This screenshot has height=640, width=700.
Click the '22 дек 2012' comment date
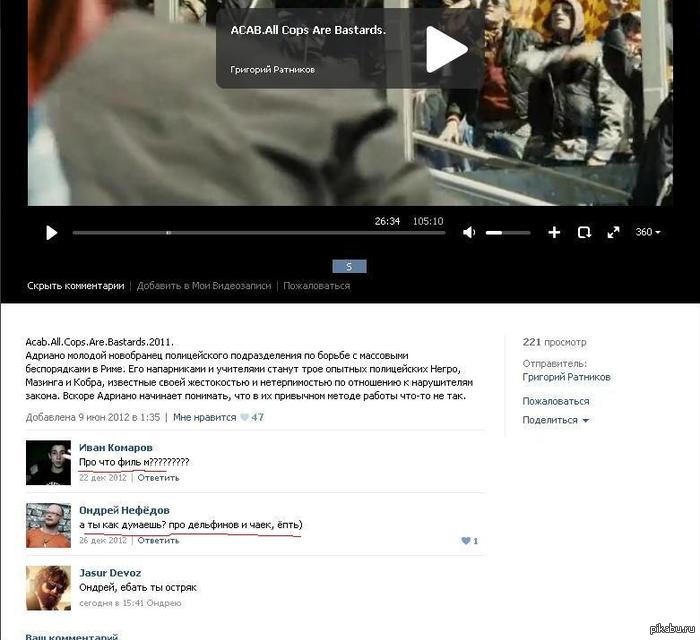click(103, 478)
